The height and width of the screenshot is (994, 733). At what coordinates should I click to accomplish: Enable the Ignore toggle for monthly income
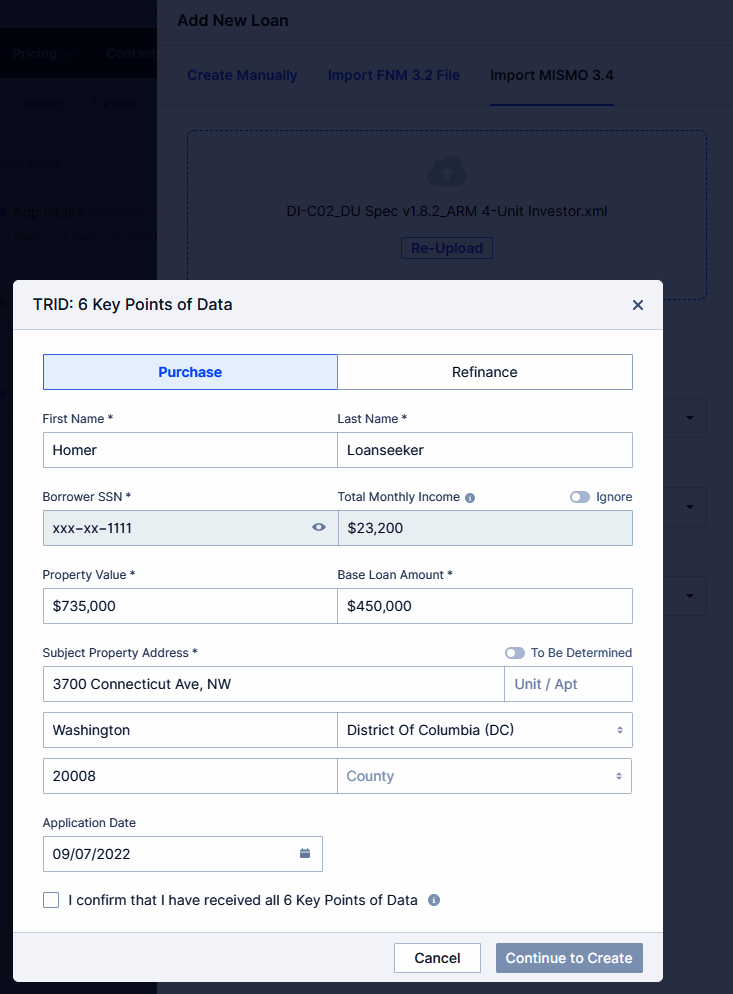(579, 497)
